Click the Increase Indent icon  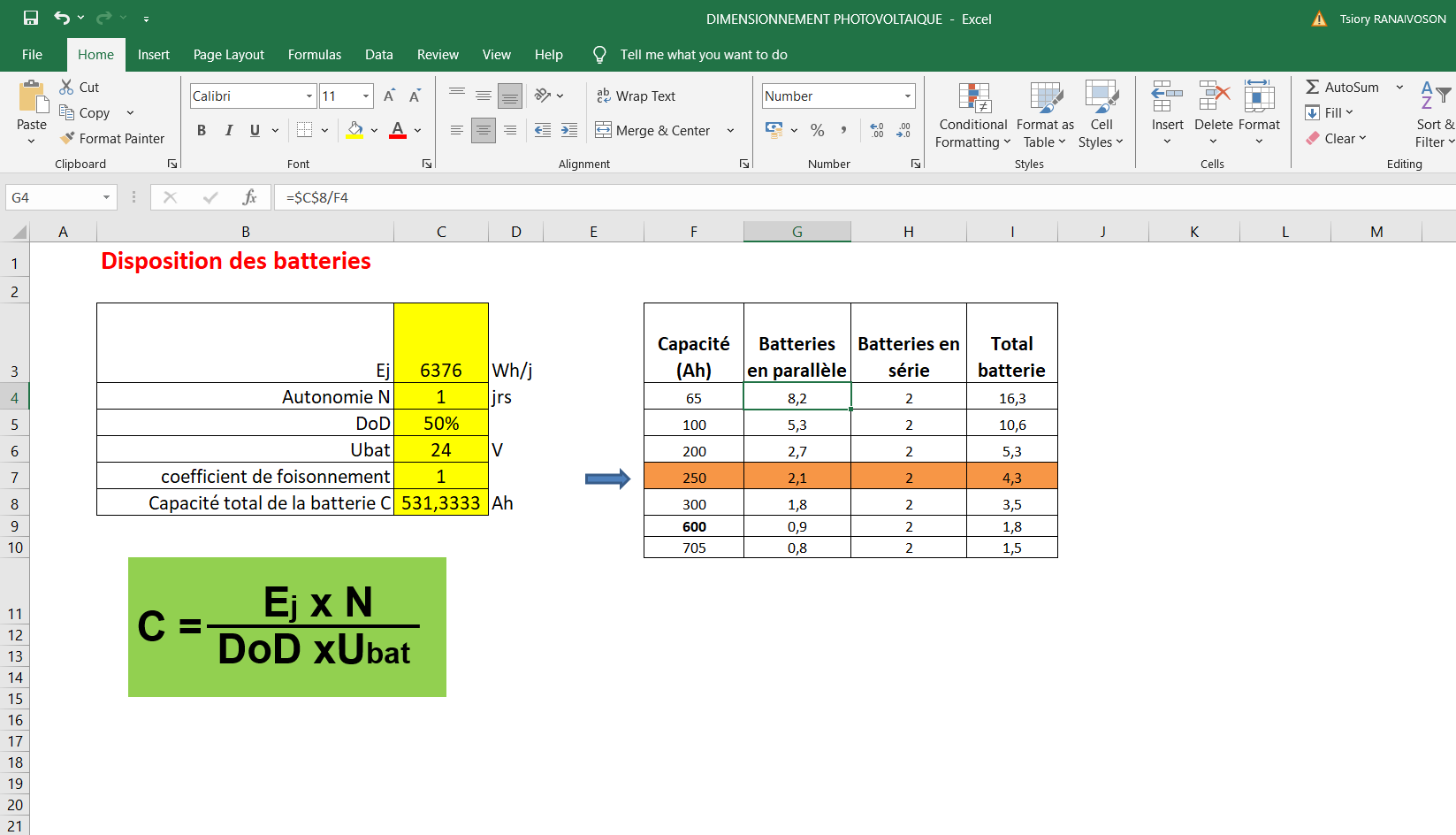tap(569, 130)
